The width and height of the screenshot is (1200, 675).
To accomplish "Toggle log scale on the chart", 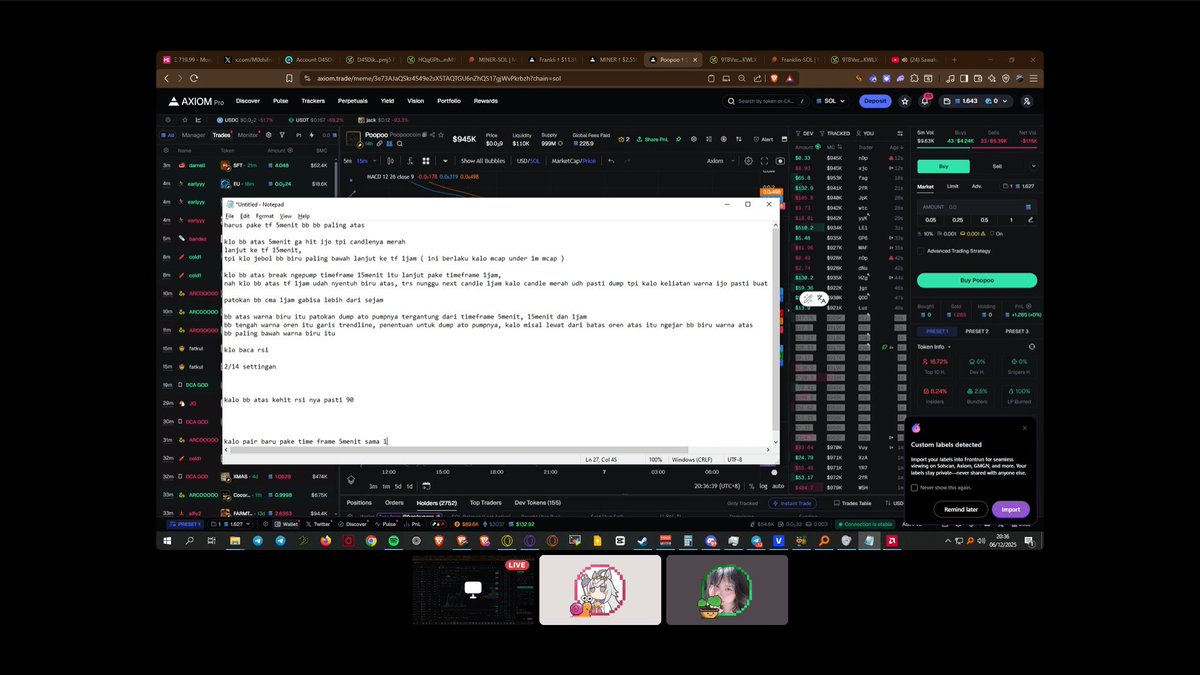I will point(764,486).
